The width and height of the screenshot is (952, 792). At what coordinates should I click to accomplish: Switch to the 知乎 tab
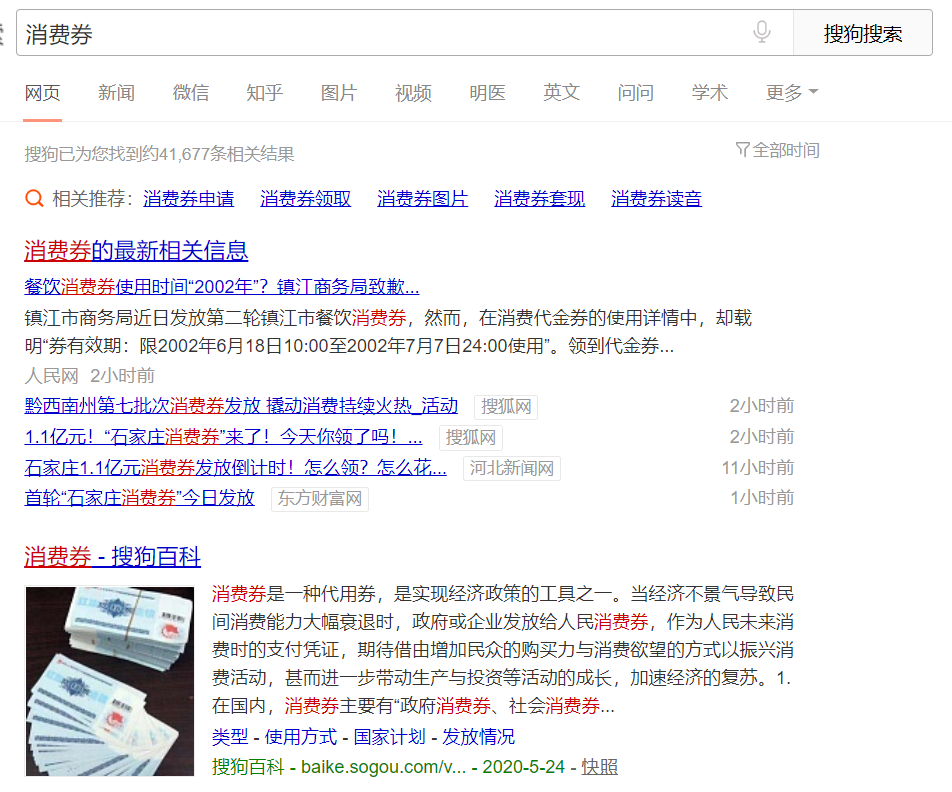265,92
